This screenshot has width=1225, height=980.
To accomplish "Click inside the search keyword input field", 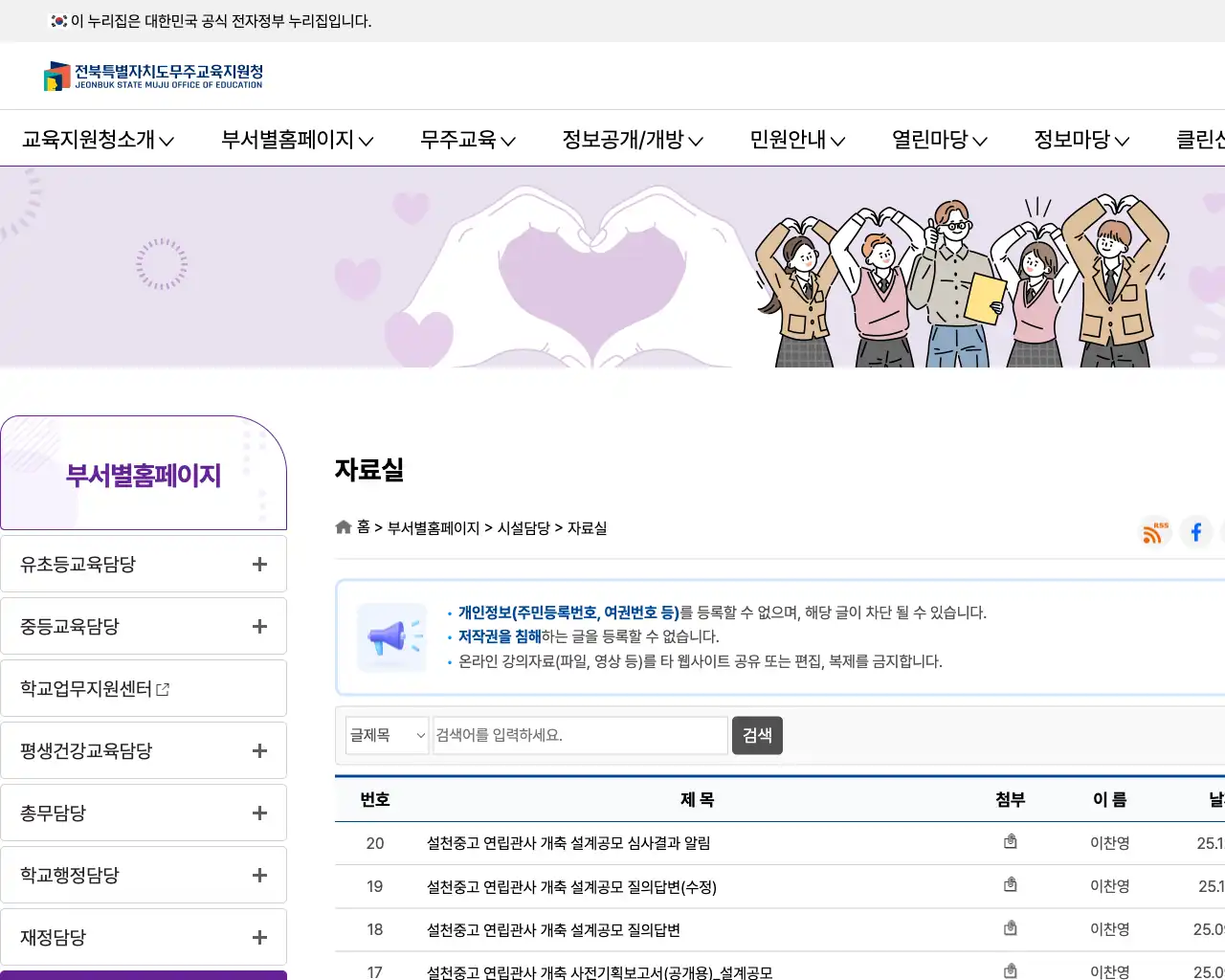I will 579,735.
